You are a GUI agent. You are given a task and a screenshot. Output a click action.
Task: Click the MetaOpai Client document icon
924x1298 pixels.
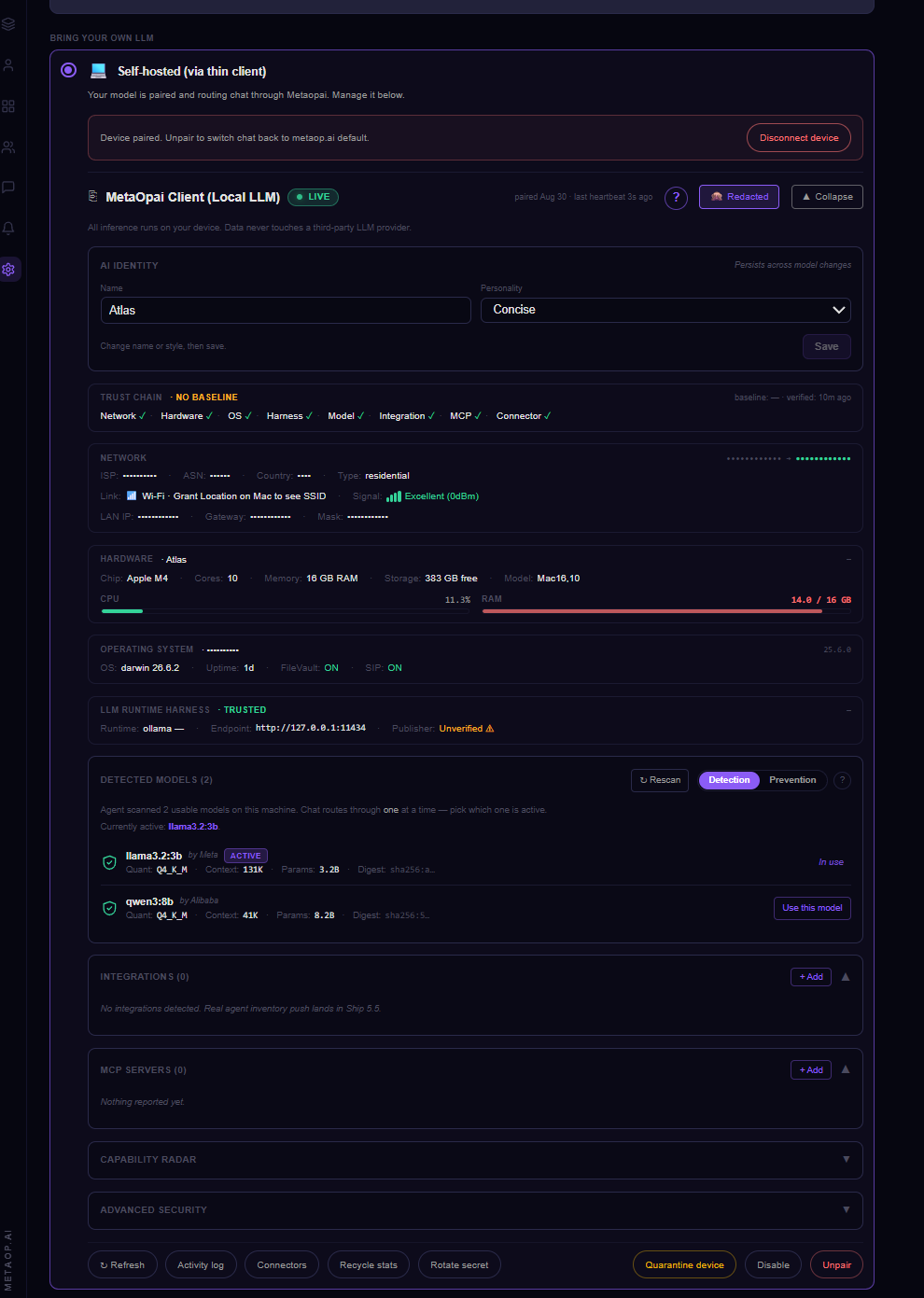[92, 197]
